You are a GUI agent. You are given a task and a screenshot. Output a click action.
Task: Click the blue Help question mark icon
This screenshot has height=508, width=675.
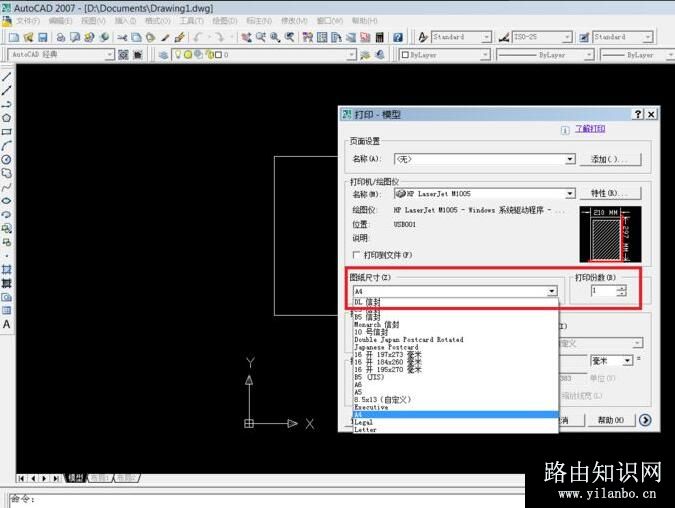(x=398, y=37)
